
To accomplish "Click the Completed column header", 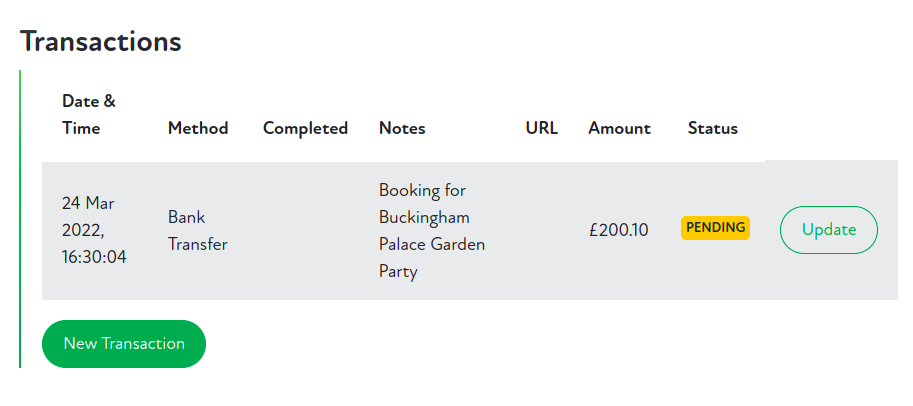I will click(x=305, y=128).
